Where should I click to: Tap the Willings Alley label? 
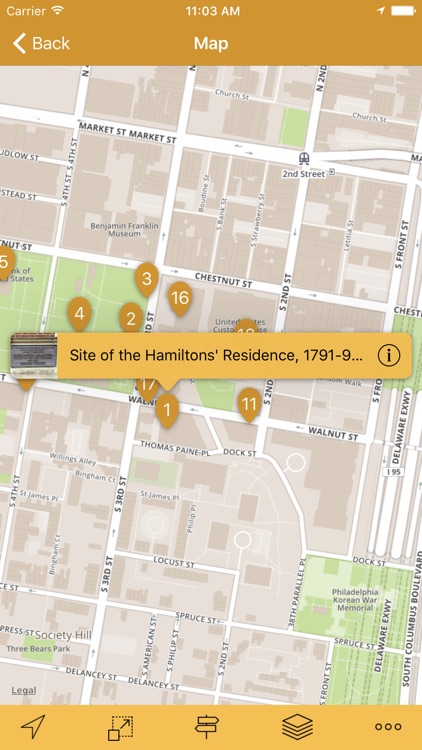point(73,459)
